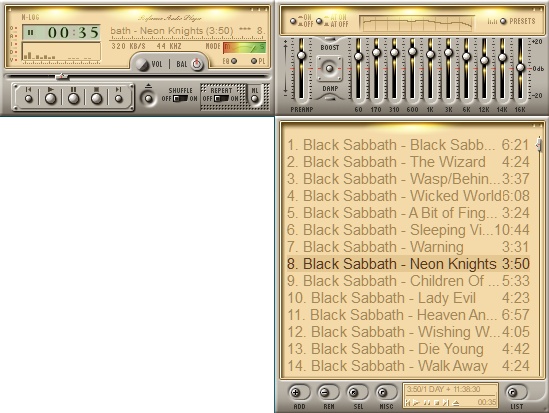The width and height of the screenshot is (549, 413).
Task: Click the scrolling song title in main window
Action: 188,31
